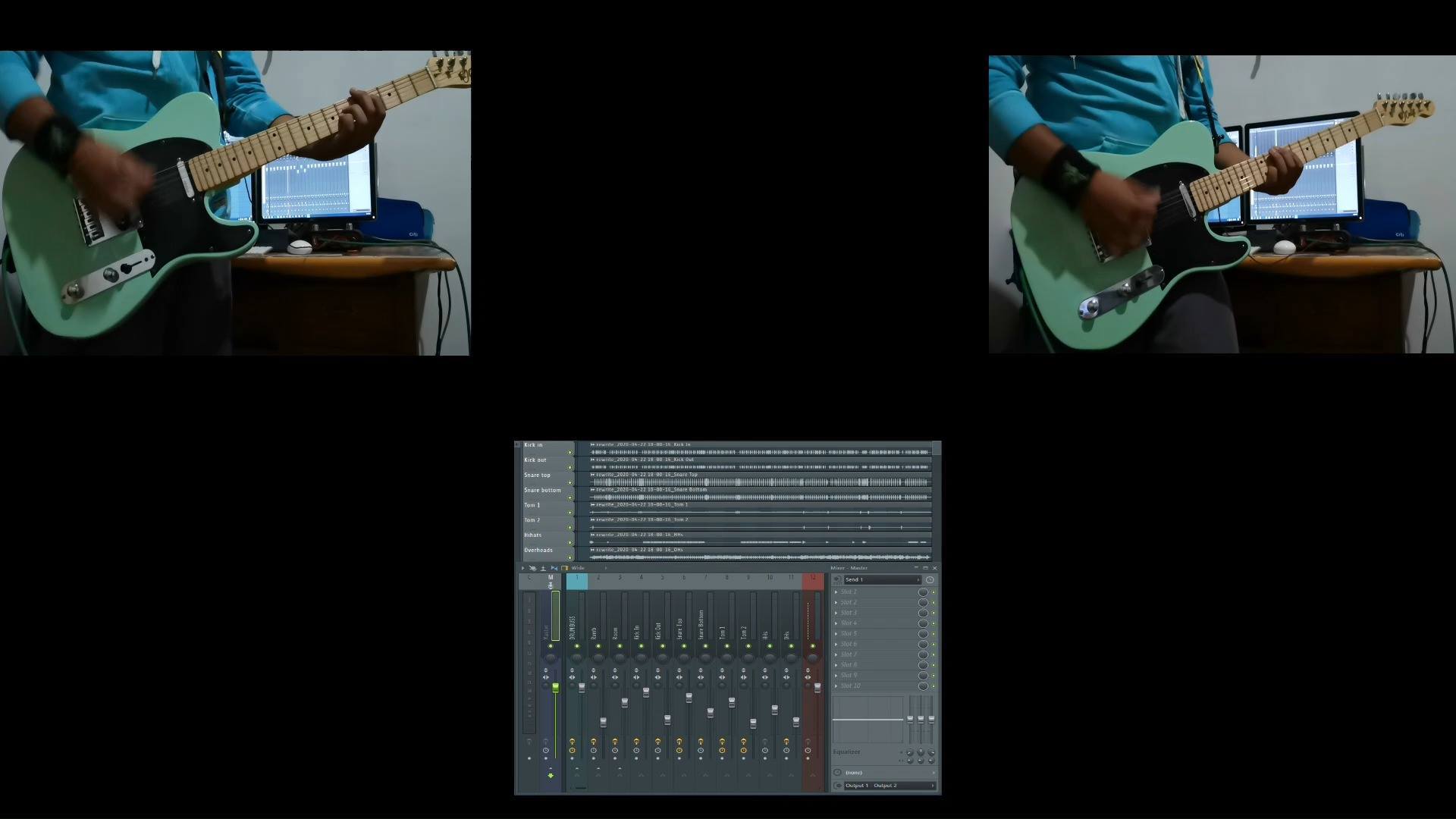This screenshot has height=819, width=1456.
Task: Mute the Snare top playlist track
Action: pyautogui.click(x=570, y=482)
